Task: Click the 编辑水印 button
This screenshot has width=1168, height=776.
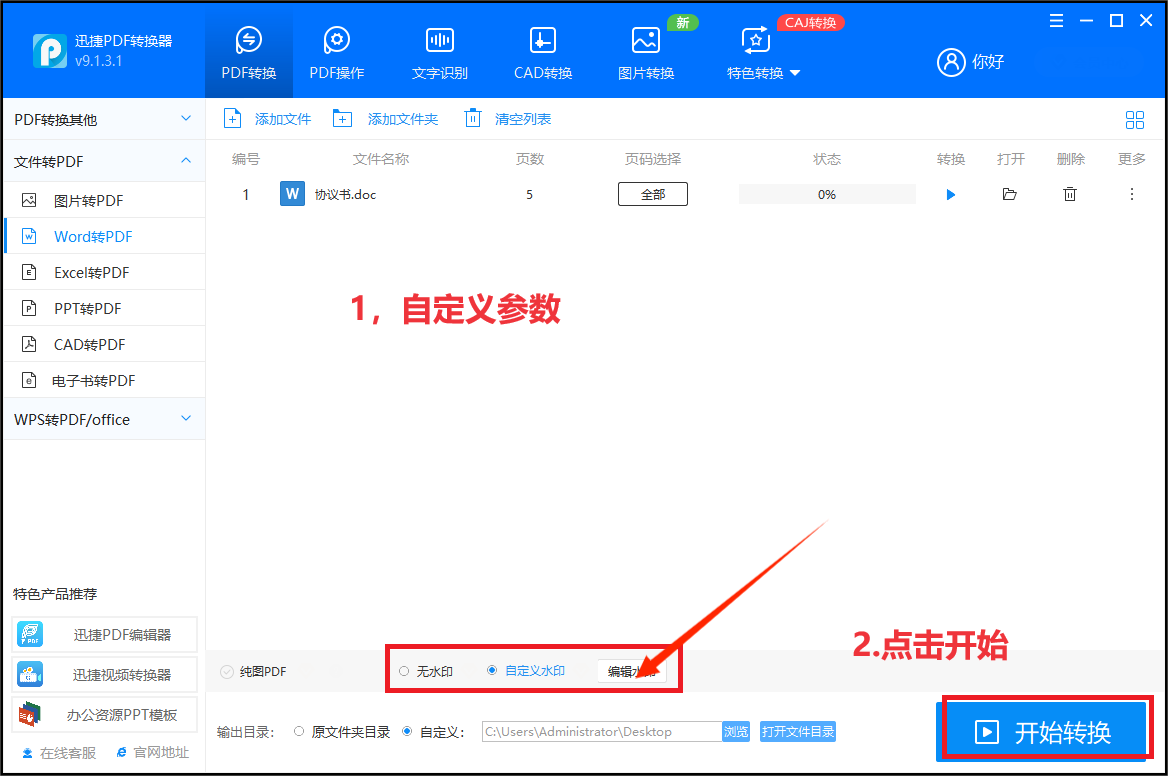Action: point(632,671)
